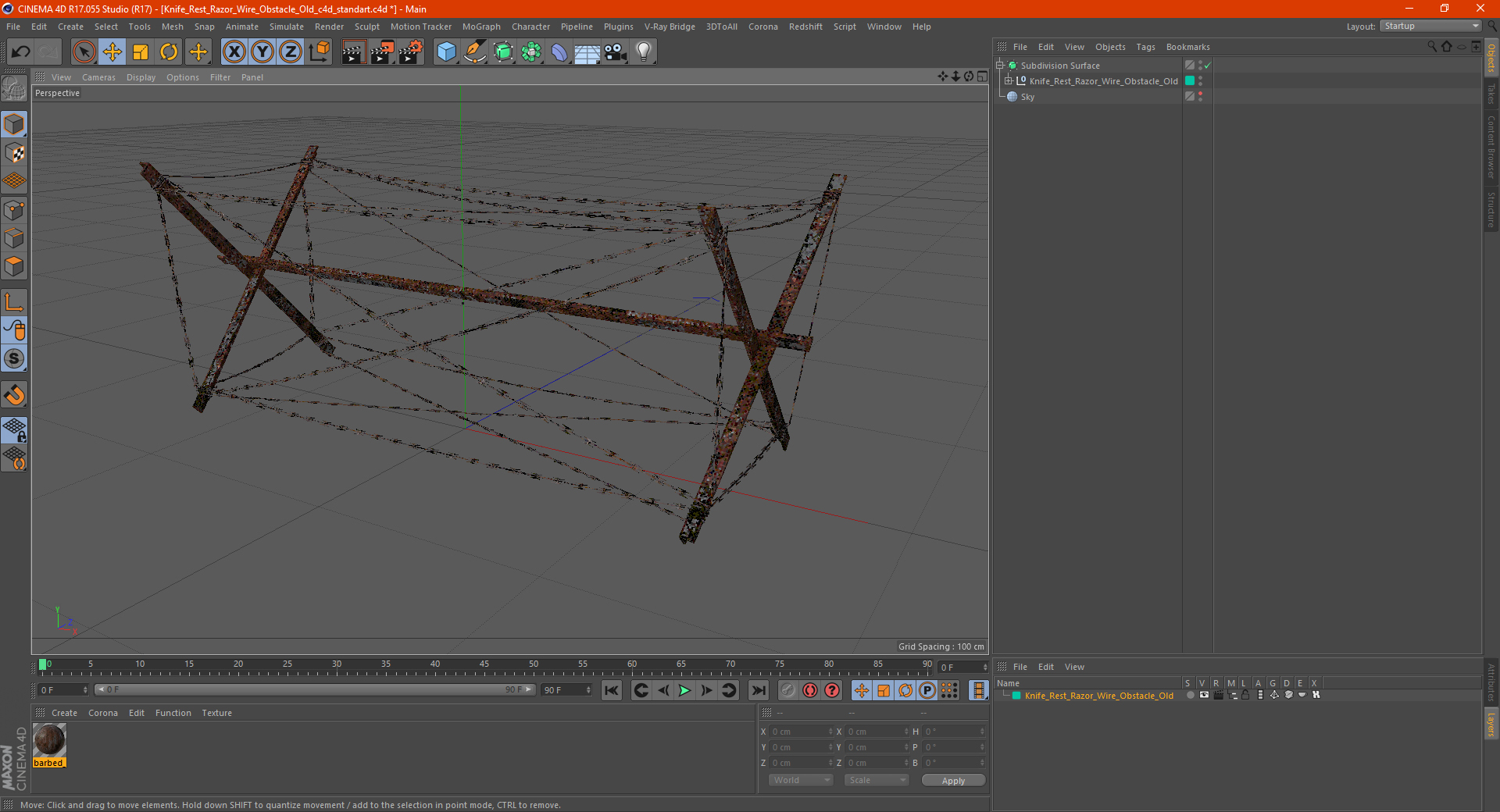The image size is (1500, 812).
Task: Click the current frame 0 F field
Action: click(63, 690)
